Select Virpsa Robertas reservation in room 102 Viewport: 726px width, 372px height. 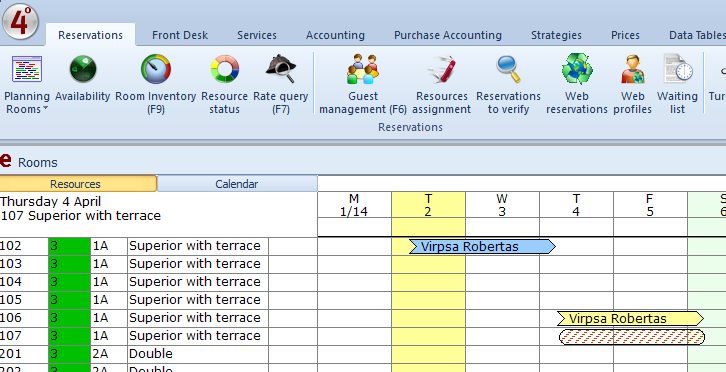pyautogui.click(x=482, y=246)
